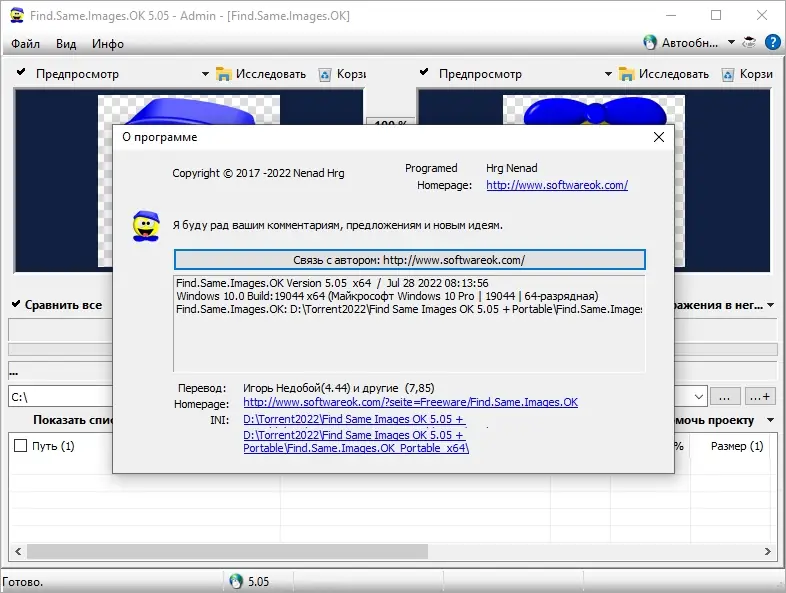The image size is (786, 593).
Task: Check the Путь (1) column checkbox
Action: tap(21, 446)
